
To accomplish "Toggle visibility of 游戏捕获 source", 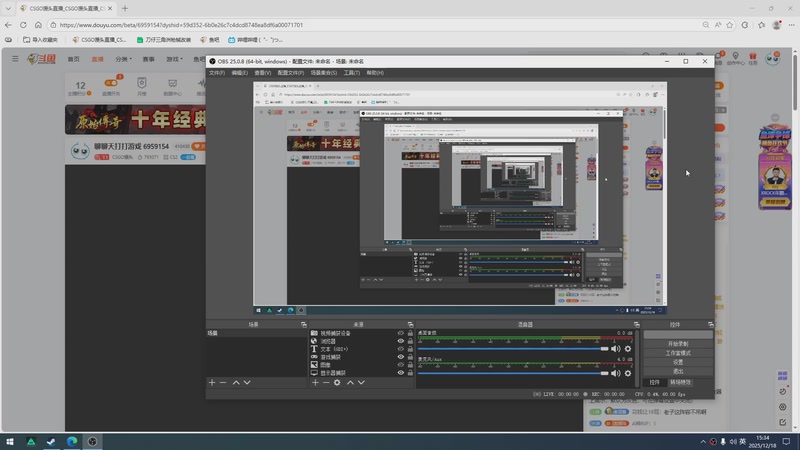I will [x=401, y=357].
